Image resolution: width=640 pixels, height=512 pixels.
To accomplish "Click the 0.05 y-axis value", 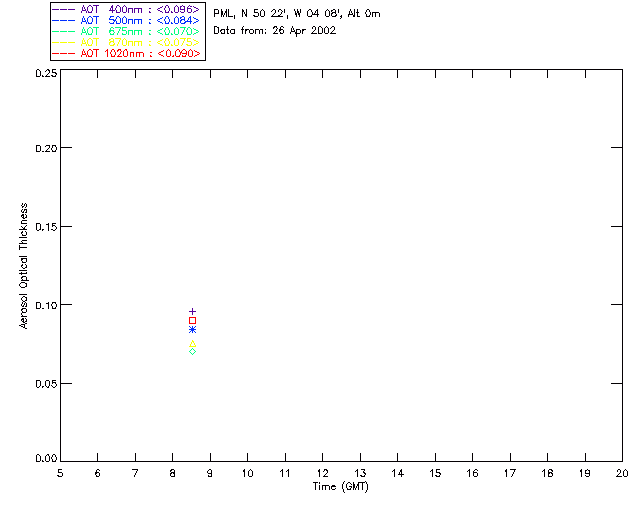I will coord(46,384).
